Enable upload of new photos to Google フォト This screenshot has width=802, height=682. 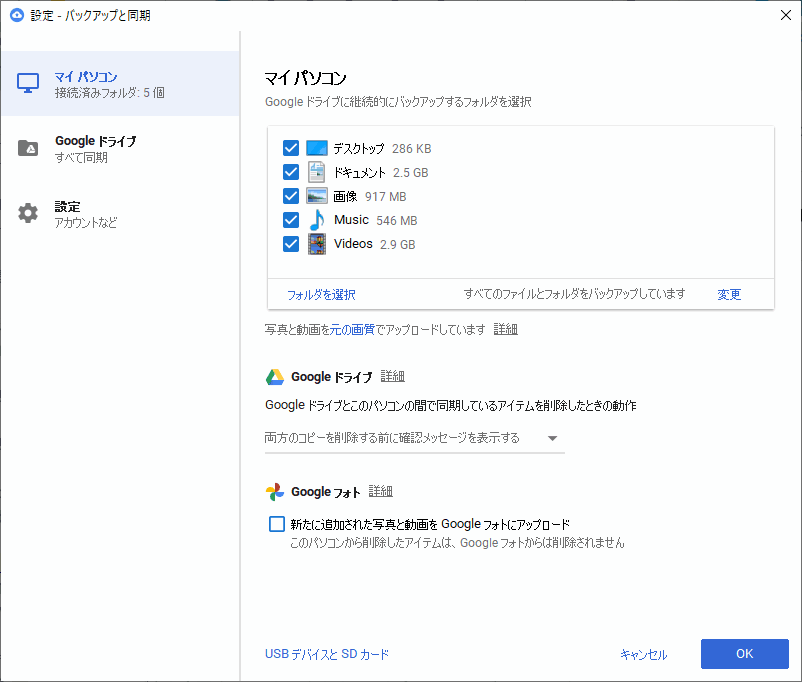[x=277, y=524]
